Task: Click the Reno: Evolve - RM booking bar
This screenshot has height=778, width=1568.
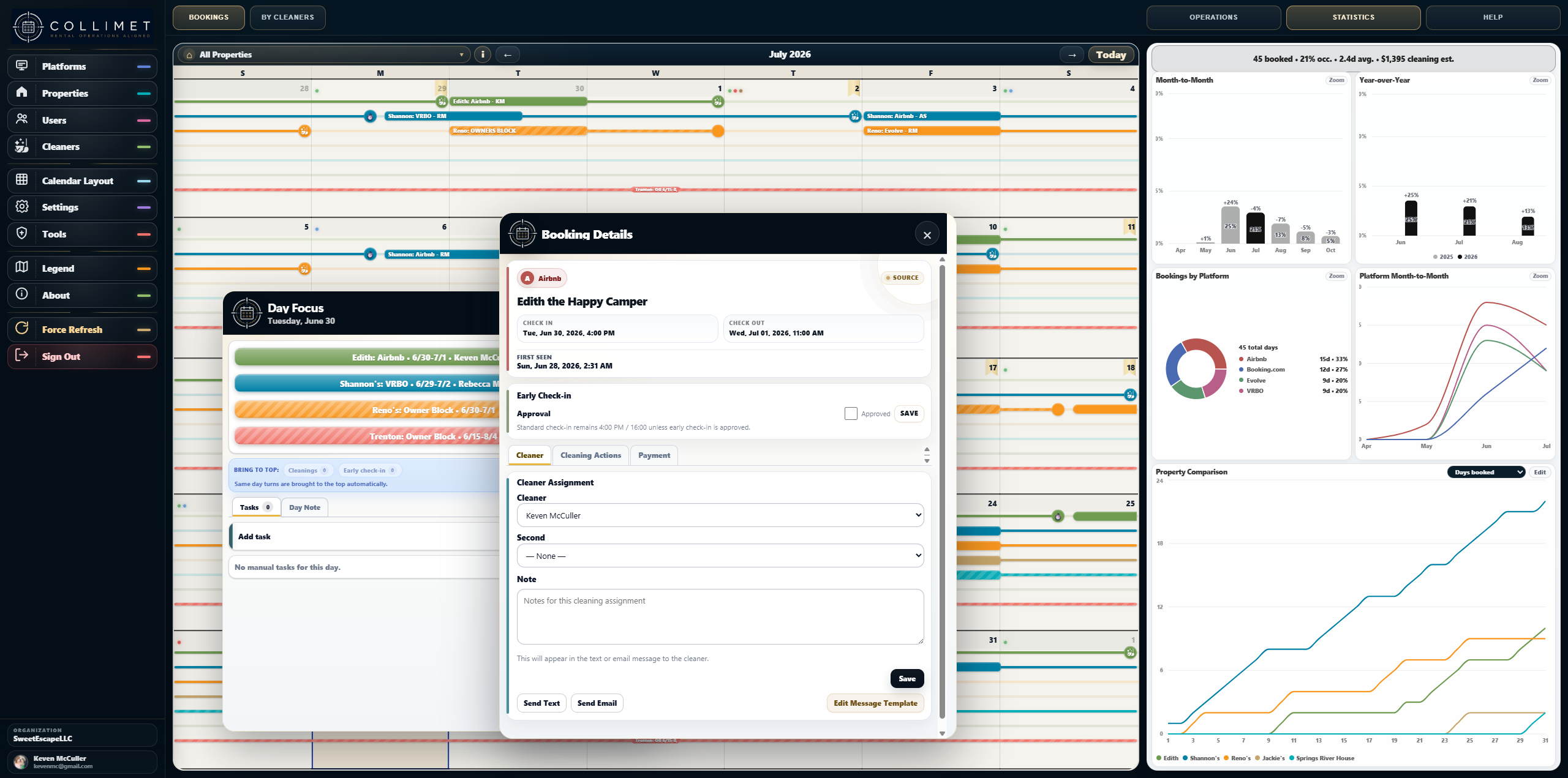Action: [931, 131]
